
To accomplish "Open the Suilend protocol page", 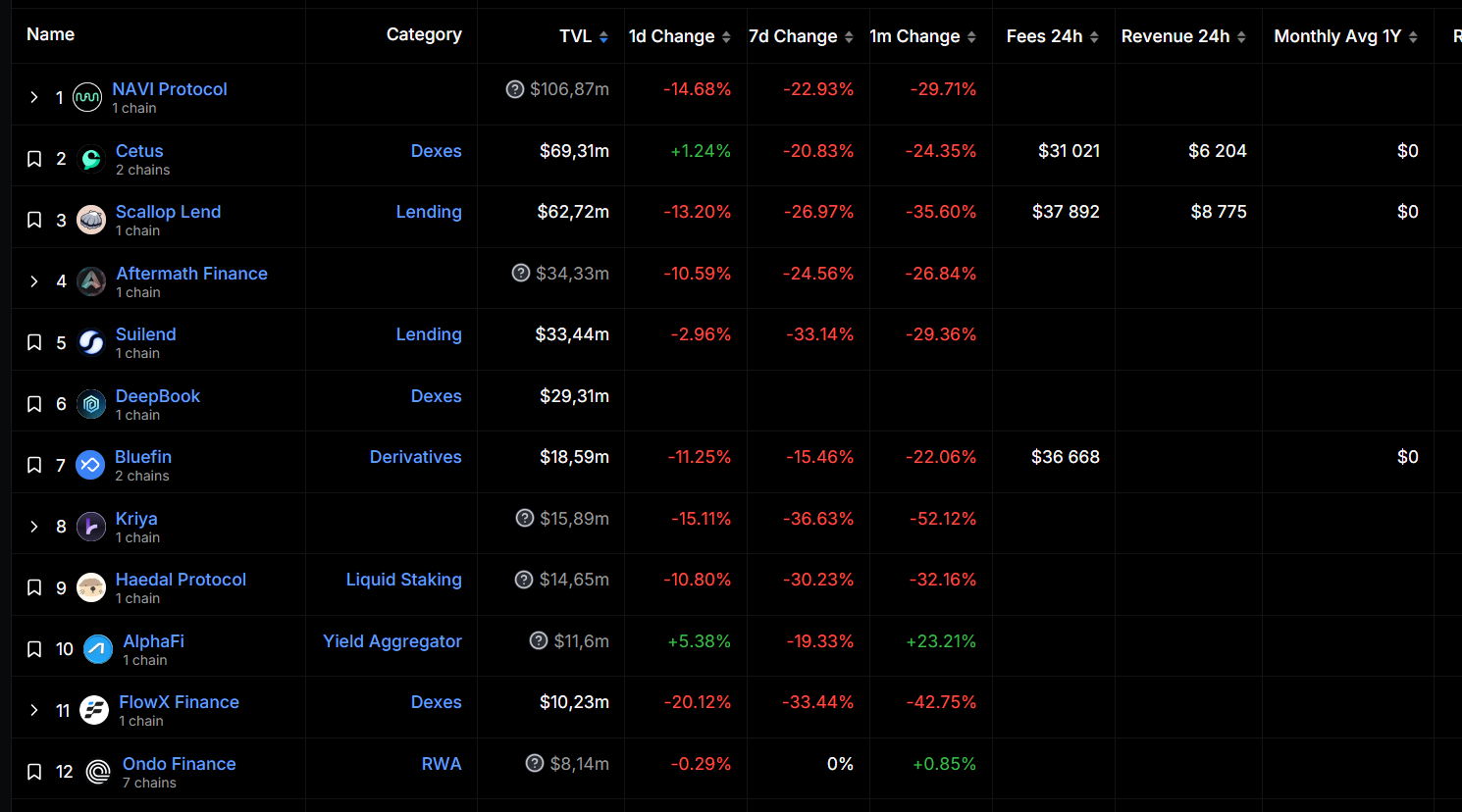I will pos(146,334).
